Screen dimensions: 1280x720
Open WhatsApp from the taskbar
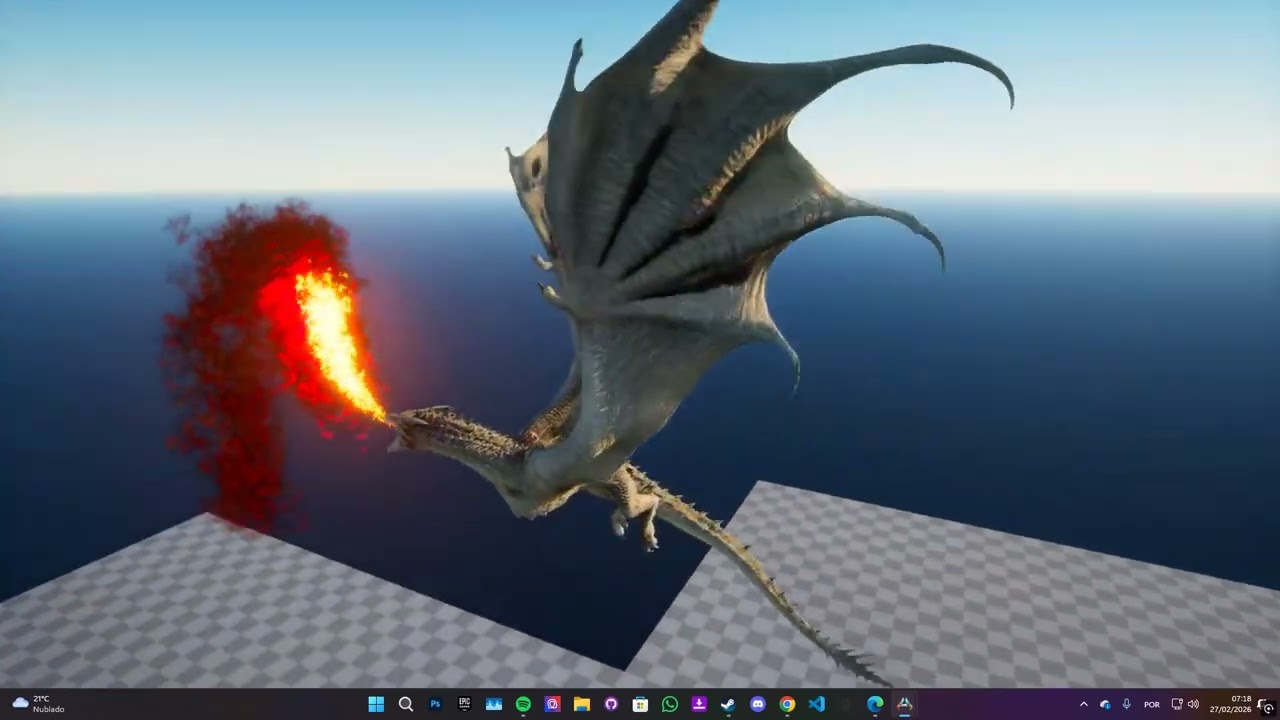669,704
